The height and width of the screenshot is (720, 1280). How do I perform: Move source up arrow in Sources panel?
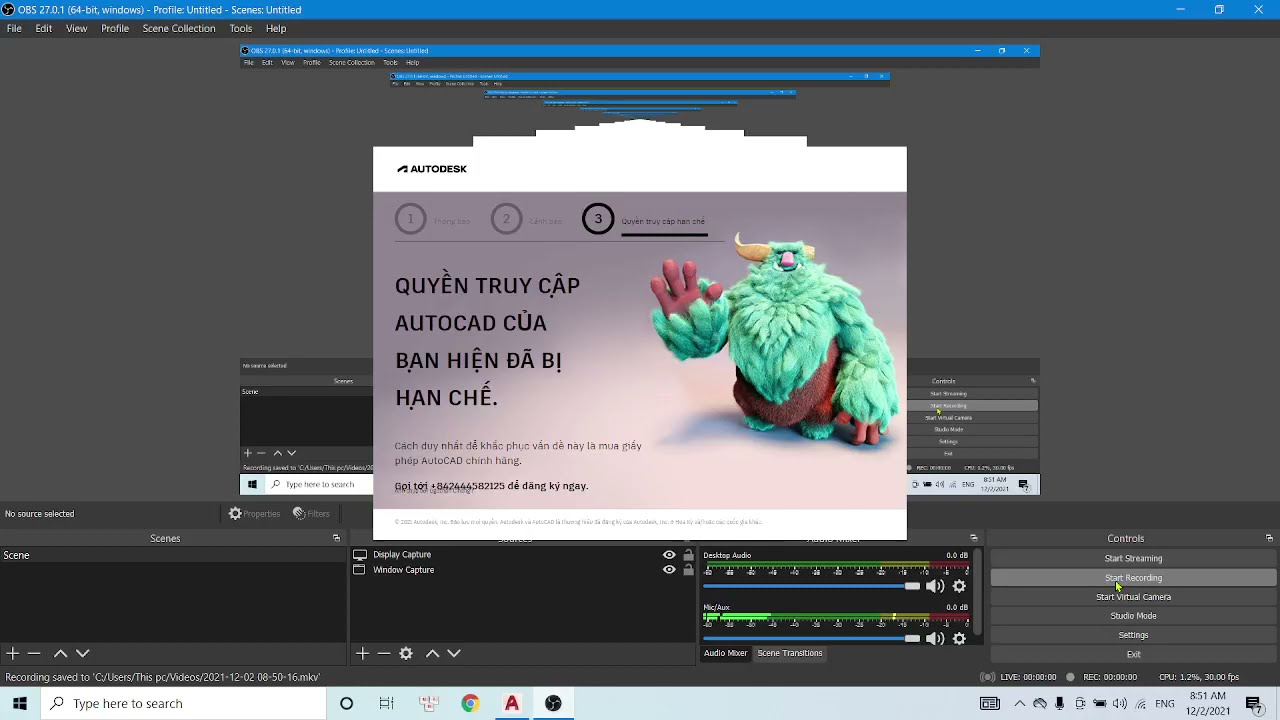tap(432, 653)
